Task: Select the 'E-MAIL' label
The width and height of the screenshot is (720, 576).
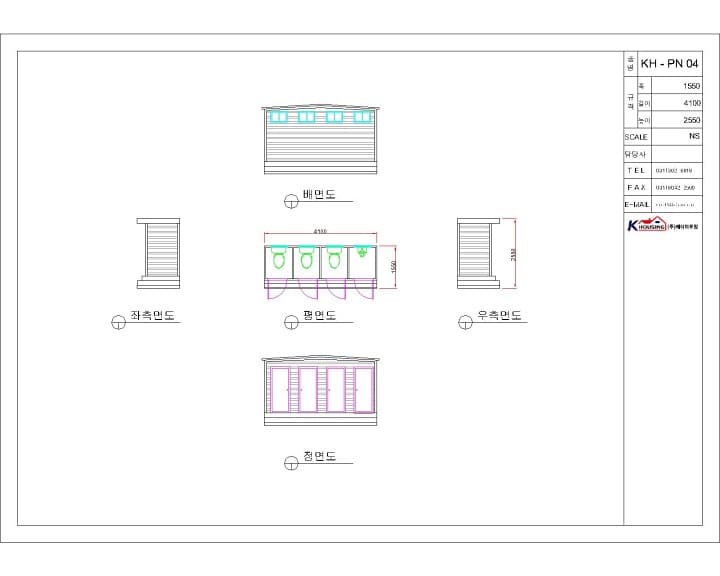Action: click(x=637, y=204)
